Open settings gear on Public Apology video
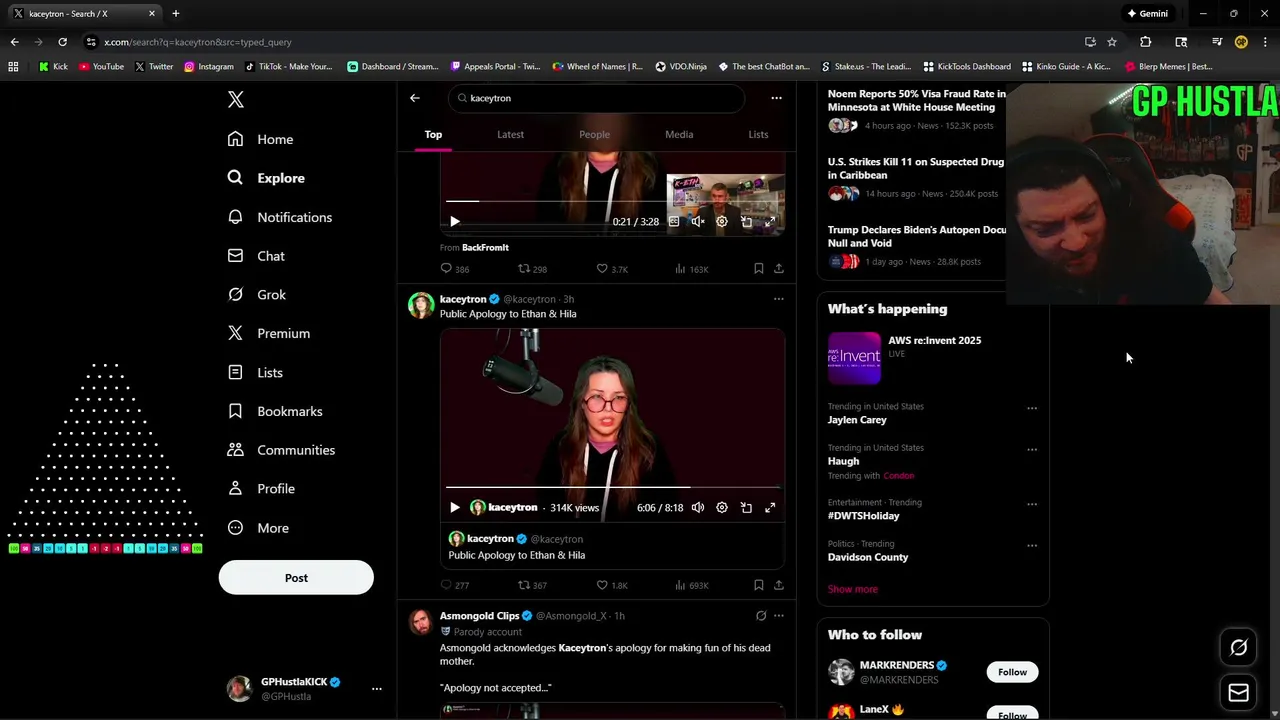Image resolution: width=1280 pixels, height=720 pixels. point(722,508)
